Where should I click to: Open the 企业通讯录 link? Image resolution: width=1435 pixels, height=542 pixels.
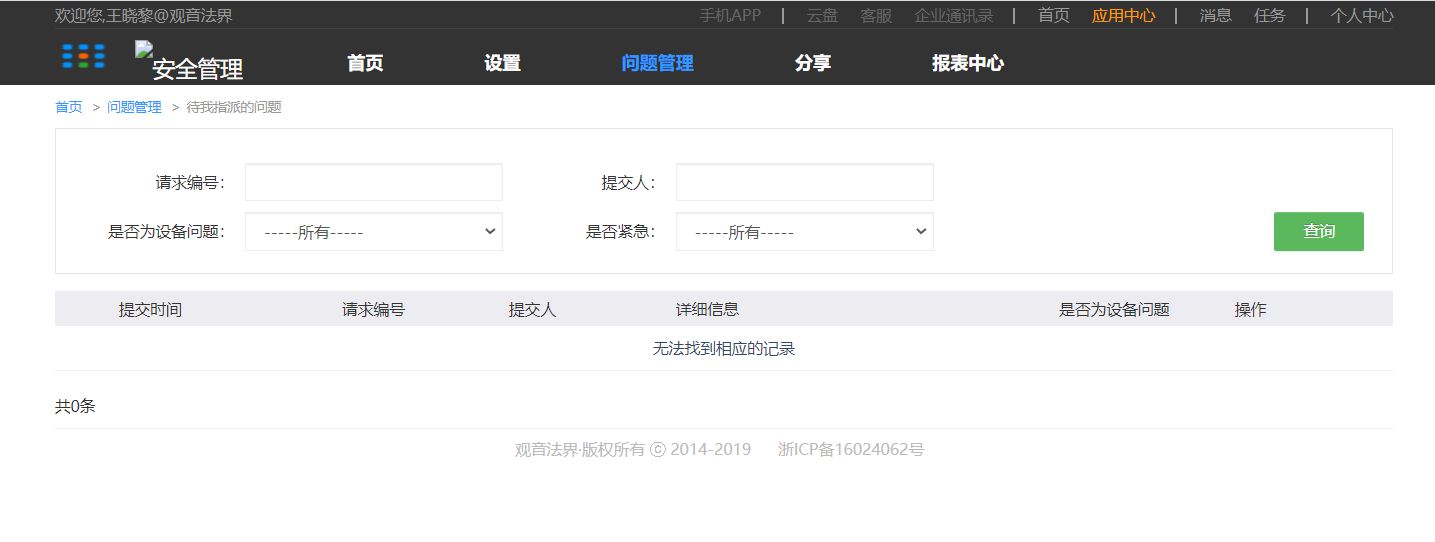click(954, 15)
